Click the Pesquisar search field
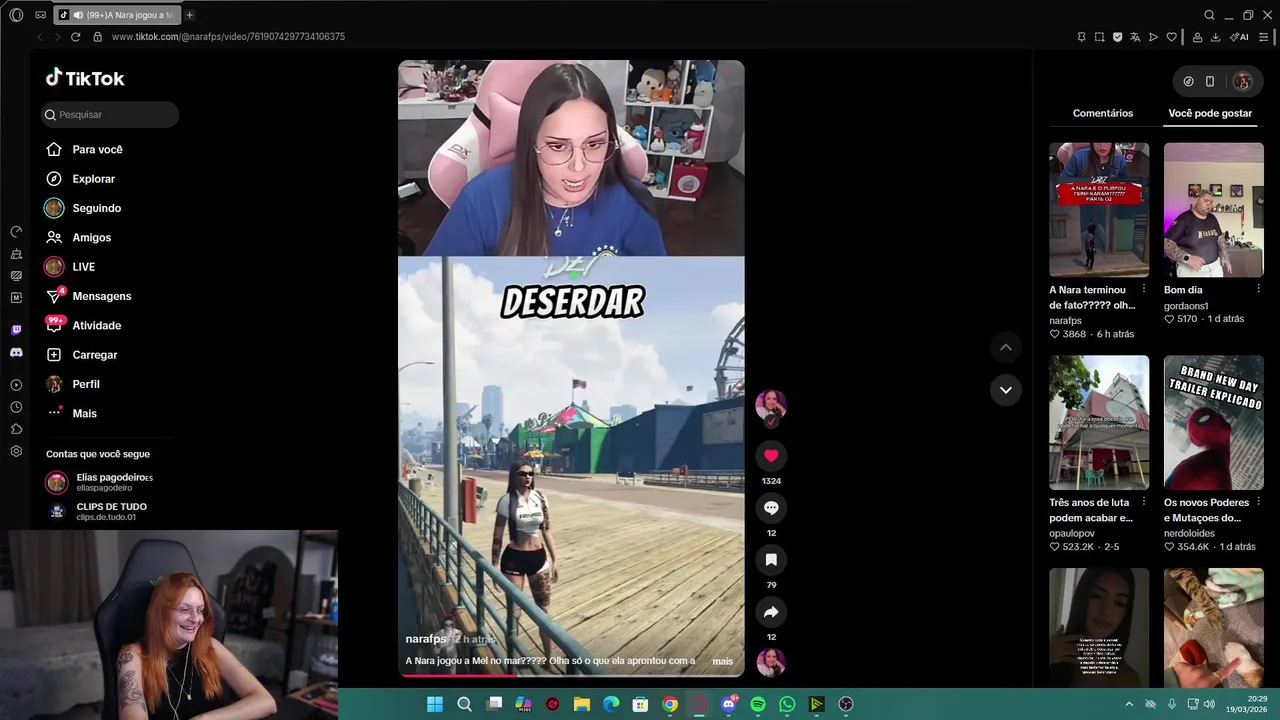 click(x=110, y=115)
